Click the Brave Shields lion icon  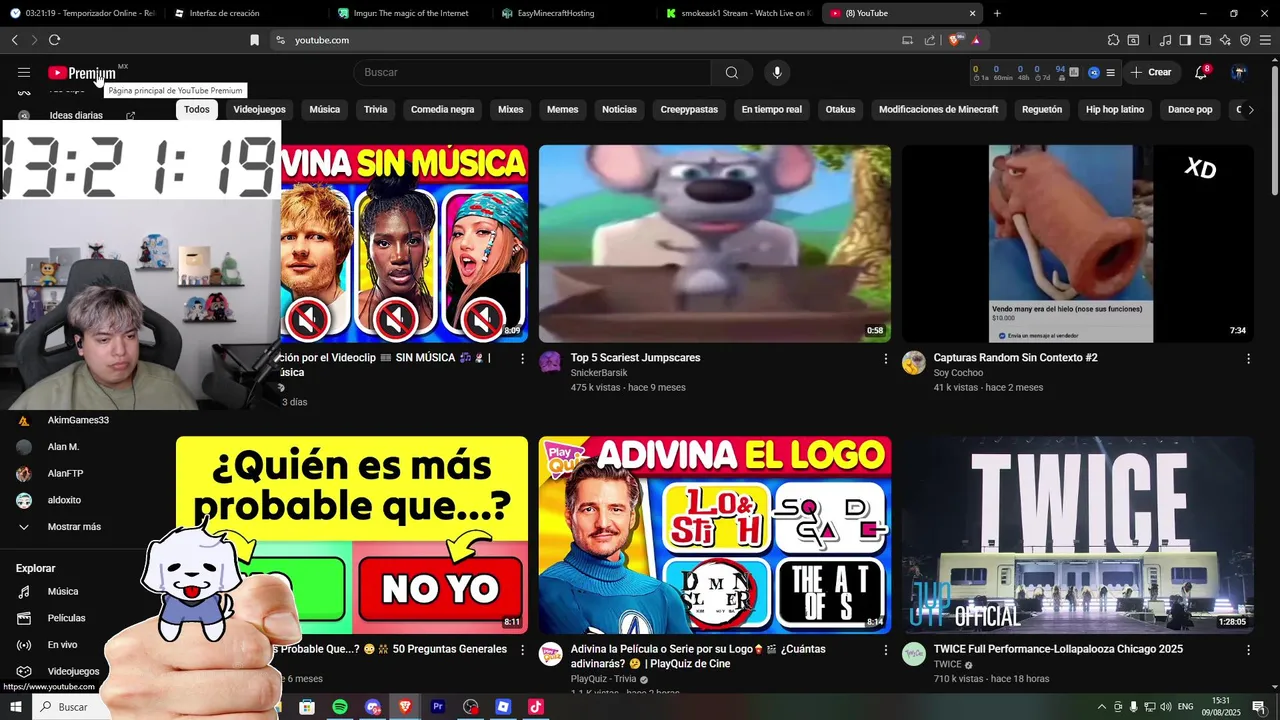point(955,40)
